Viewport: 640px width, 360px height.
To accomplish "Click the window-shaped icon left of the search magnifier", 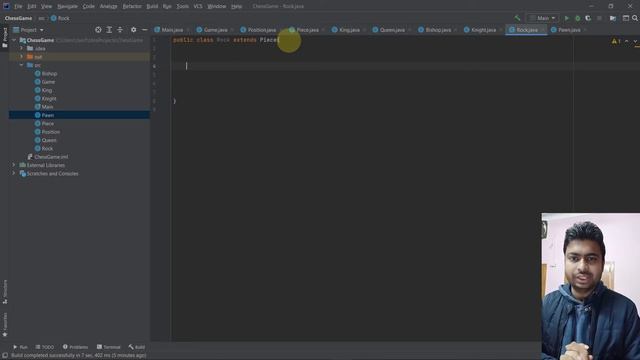I will tap(626, 18).
